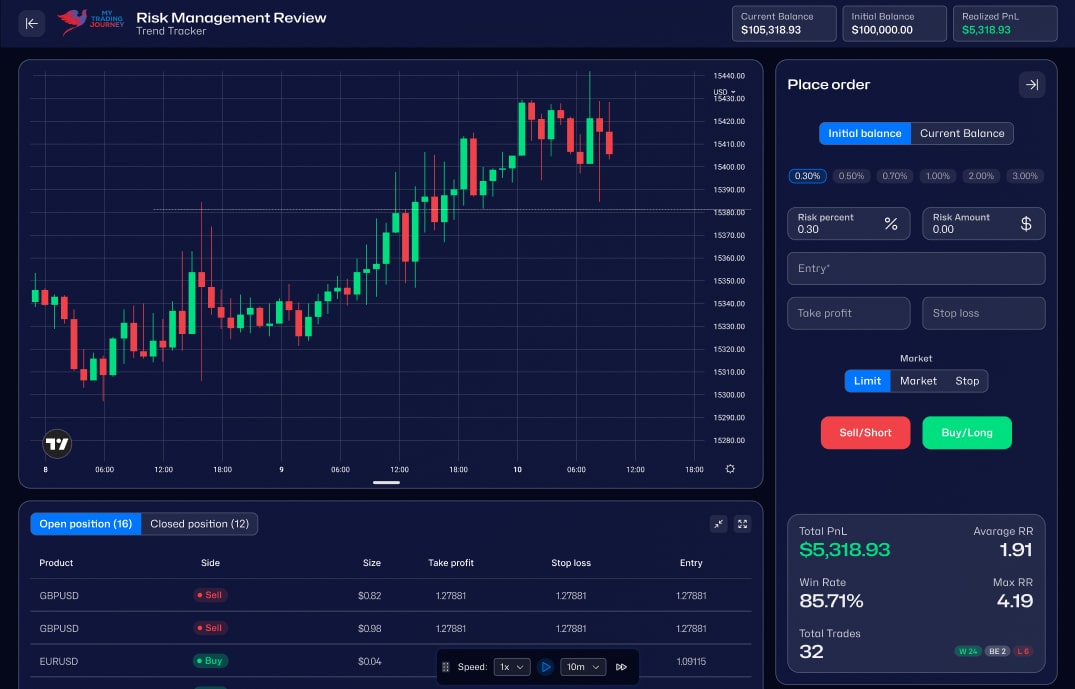Select the Open position (16) tab
Screen dimensions: 1075x689
pyautogui.click(x=86, y=524)
